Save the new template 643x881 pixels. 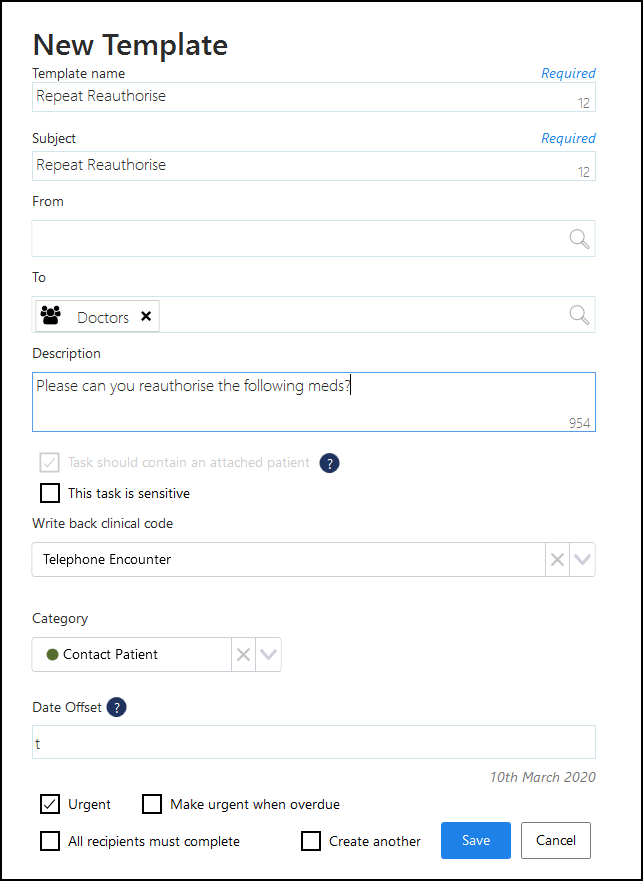[476, 841]
